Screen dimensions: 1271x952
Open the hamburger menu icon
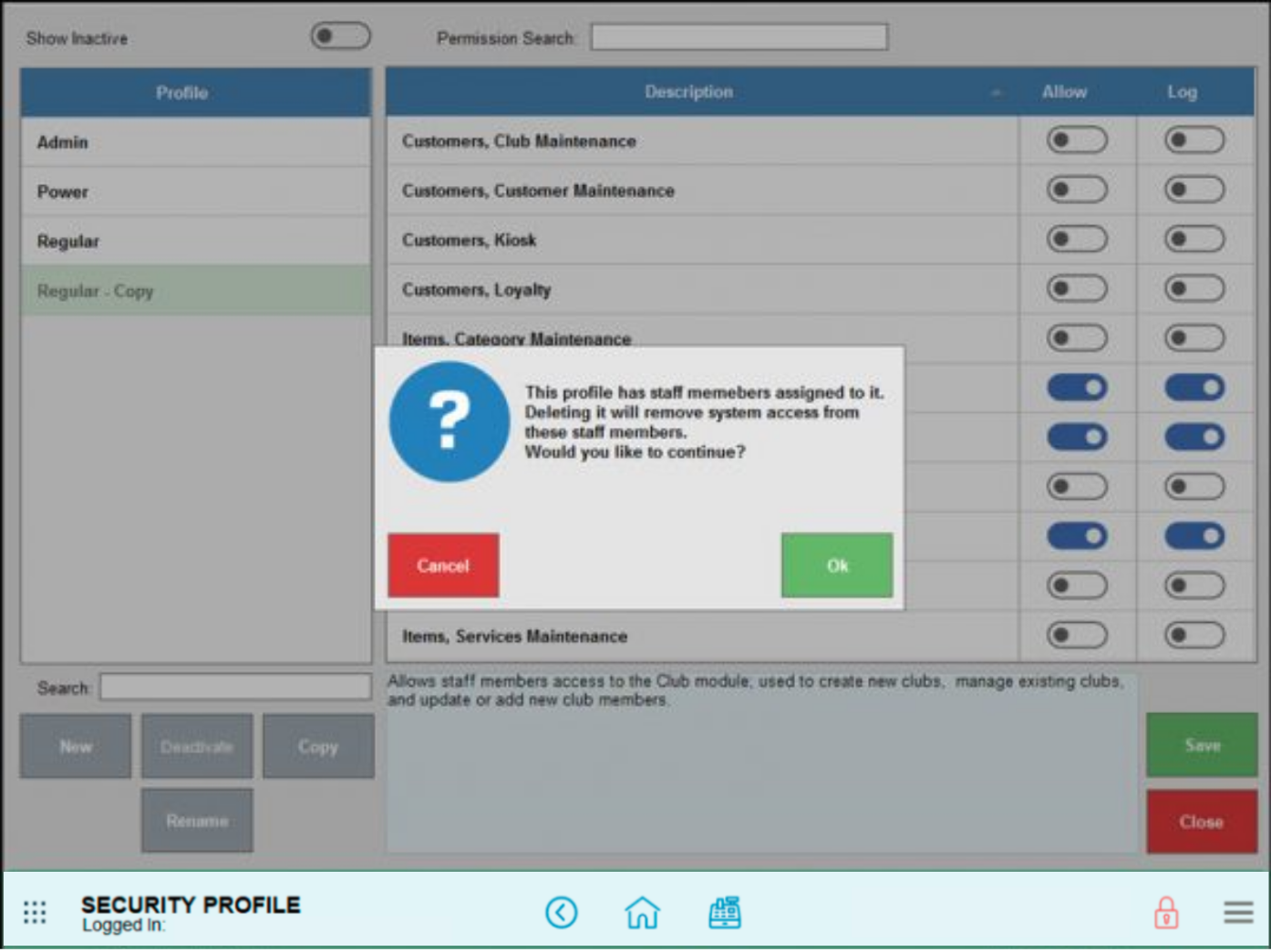1238,912
